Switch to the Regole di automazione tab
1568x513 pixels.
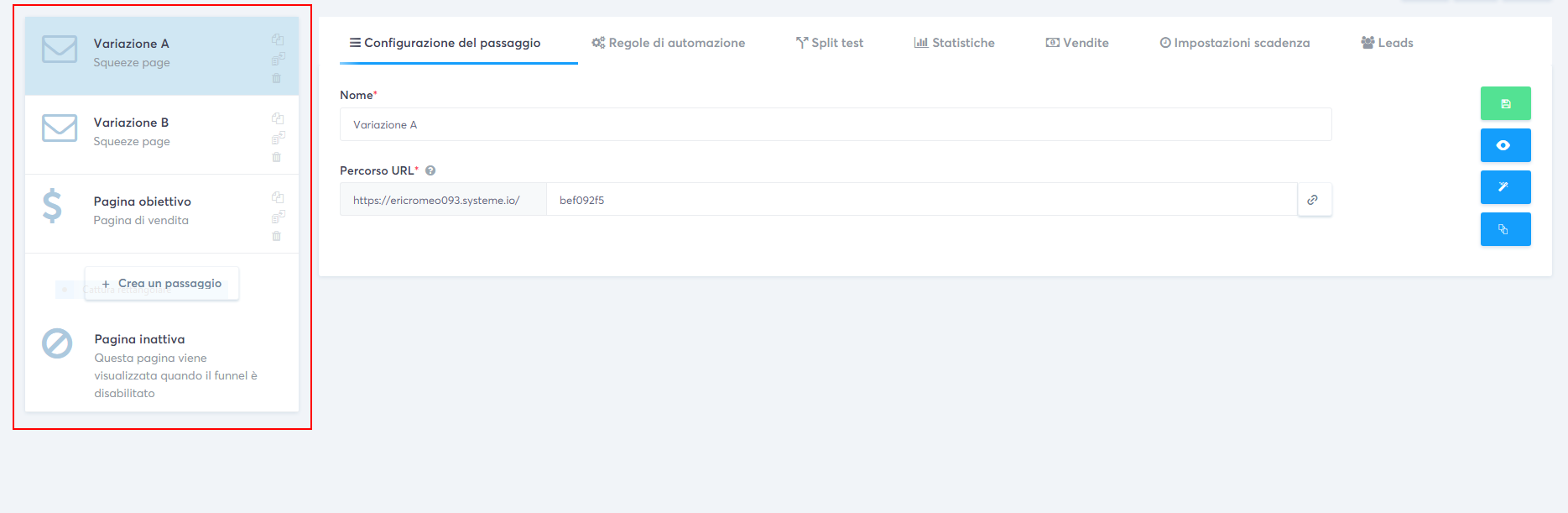(668, 43)
